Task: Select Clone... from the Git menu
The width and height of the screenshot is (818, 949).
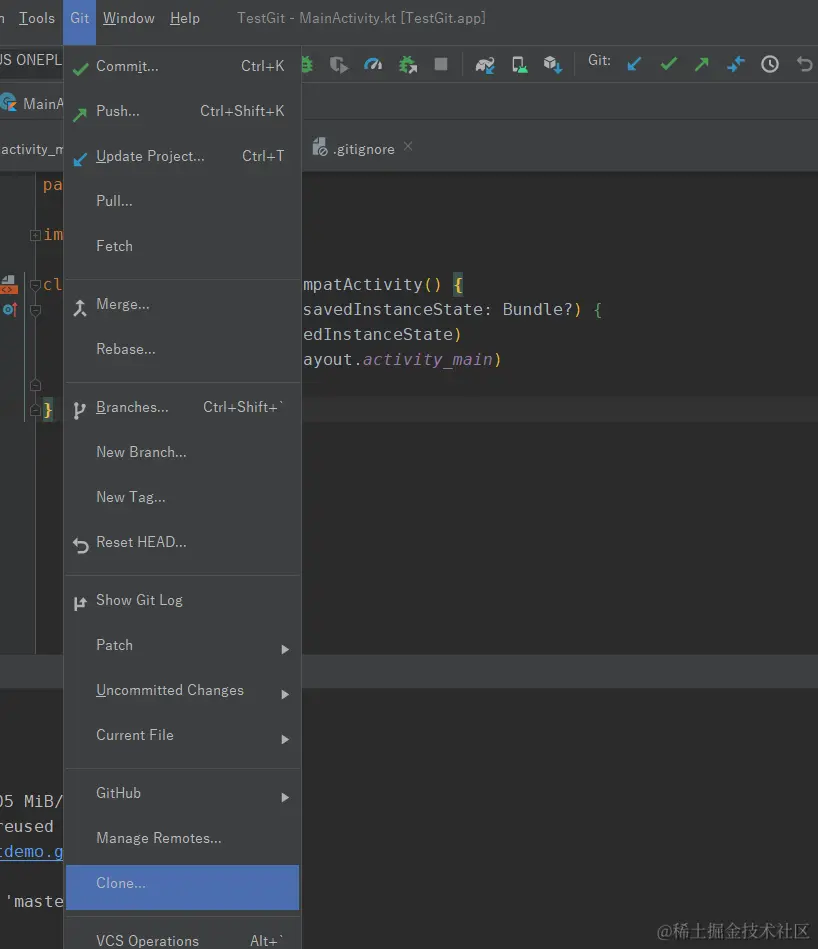Action: point(121,884)
